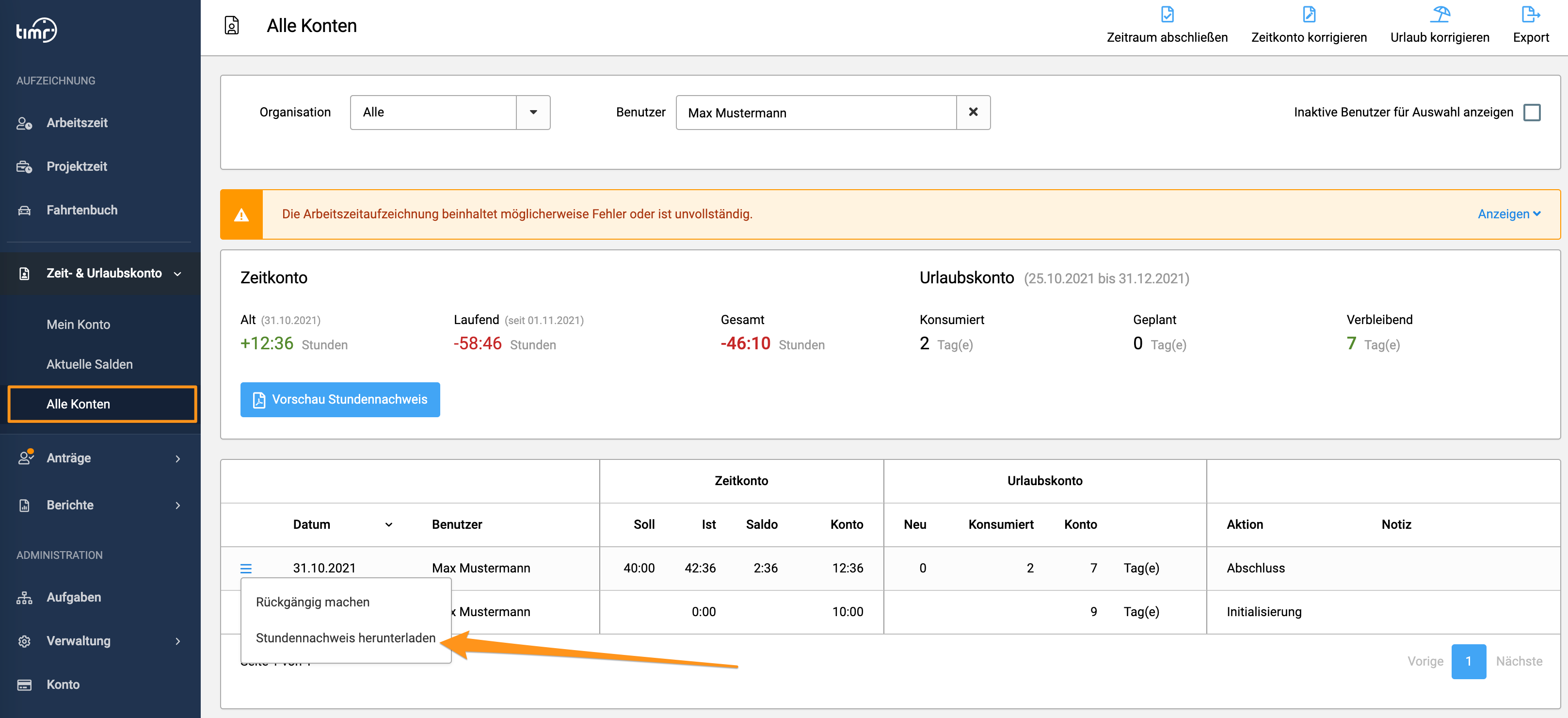Click the orange warning triangle icon

pyautogui.click(x=241, y=214)
